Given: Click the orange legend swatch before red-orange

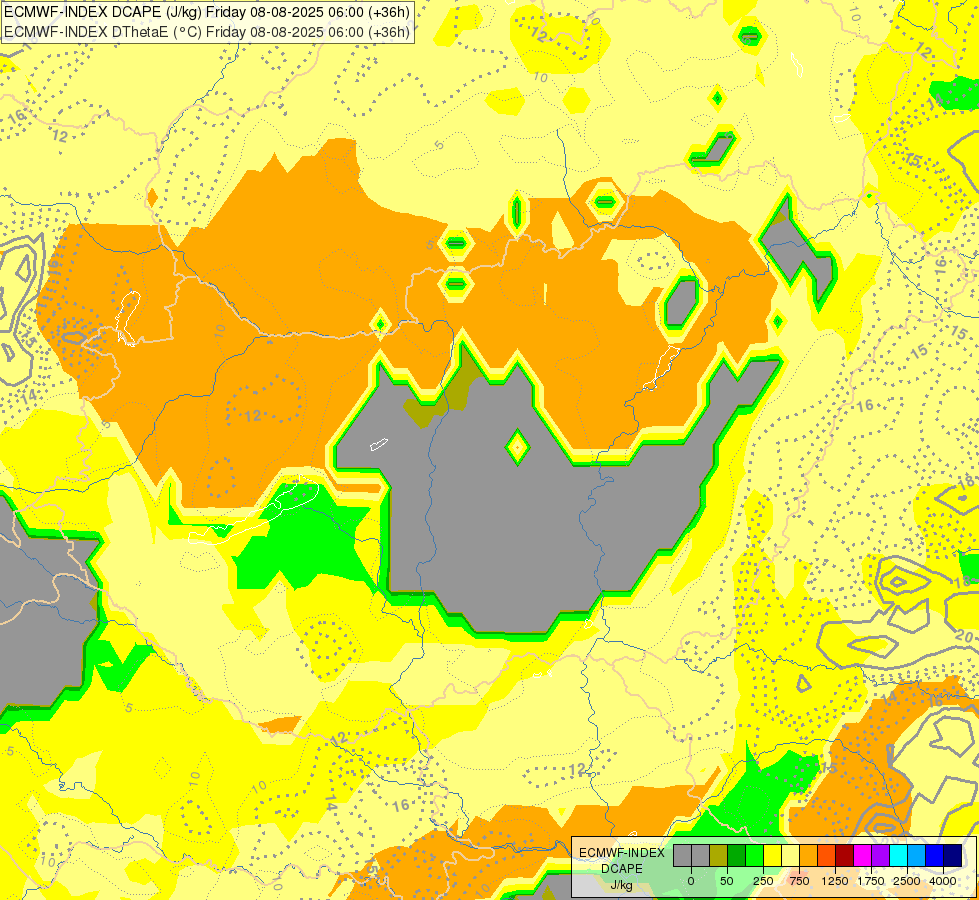Looking at the screenshot, I should pos(809,855).
